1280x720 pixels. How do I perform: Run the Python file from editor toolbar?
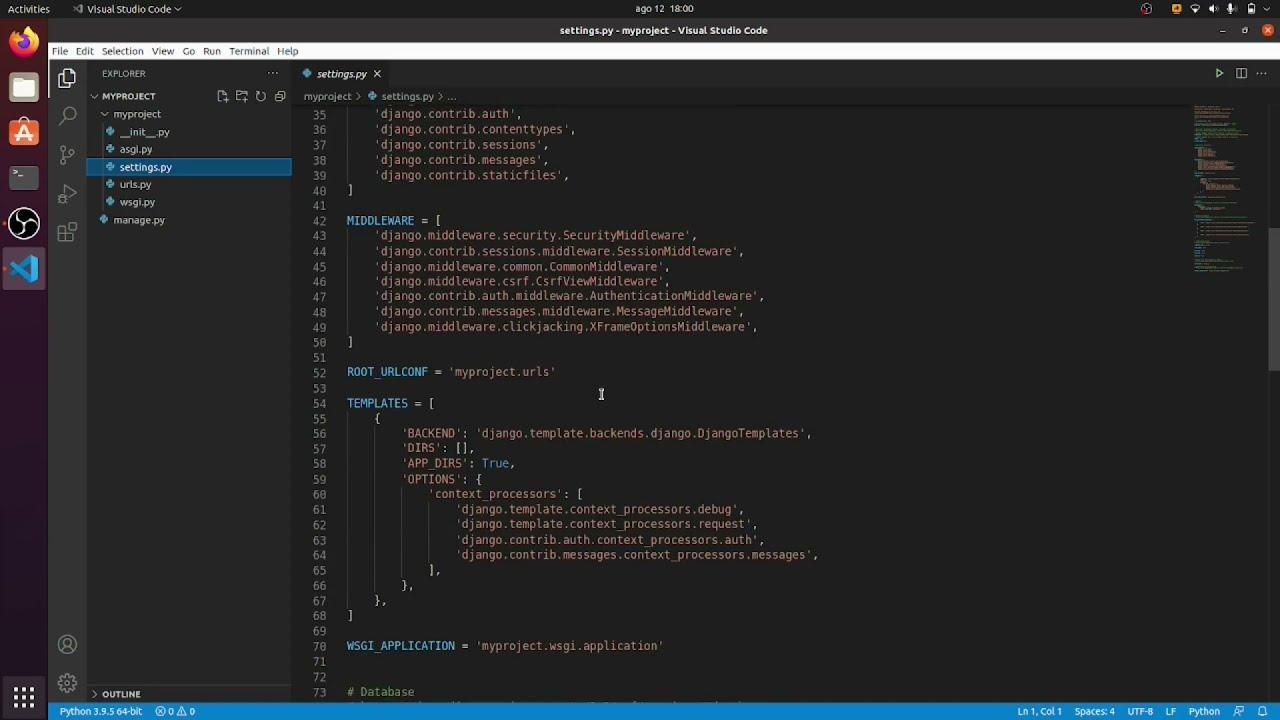[x=1219, y=73]
